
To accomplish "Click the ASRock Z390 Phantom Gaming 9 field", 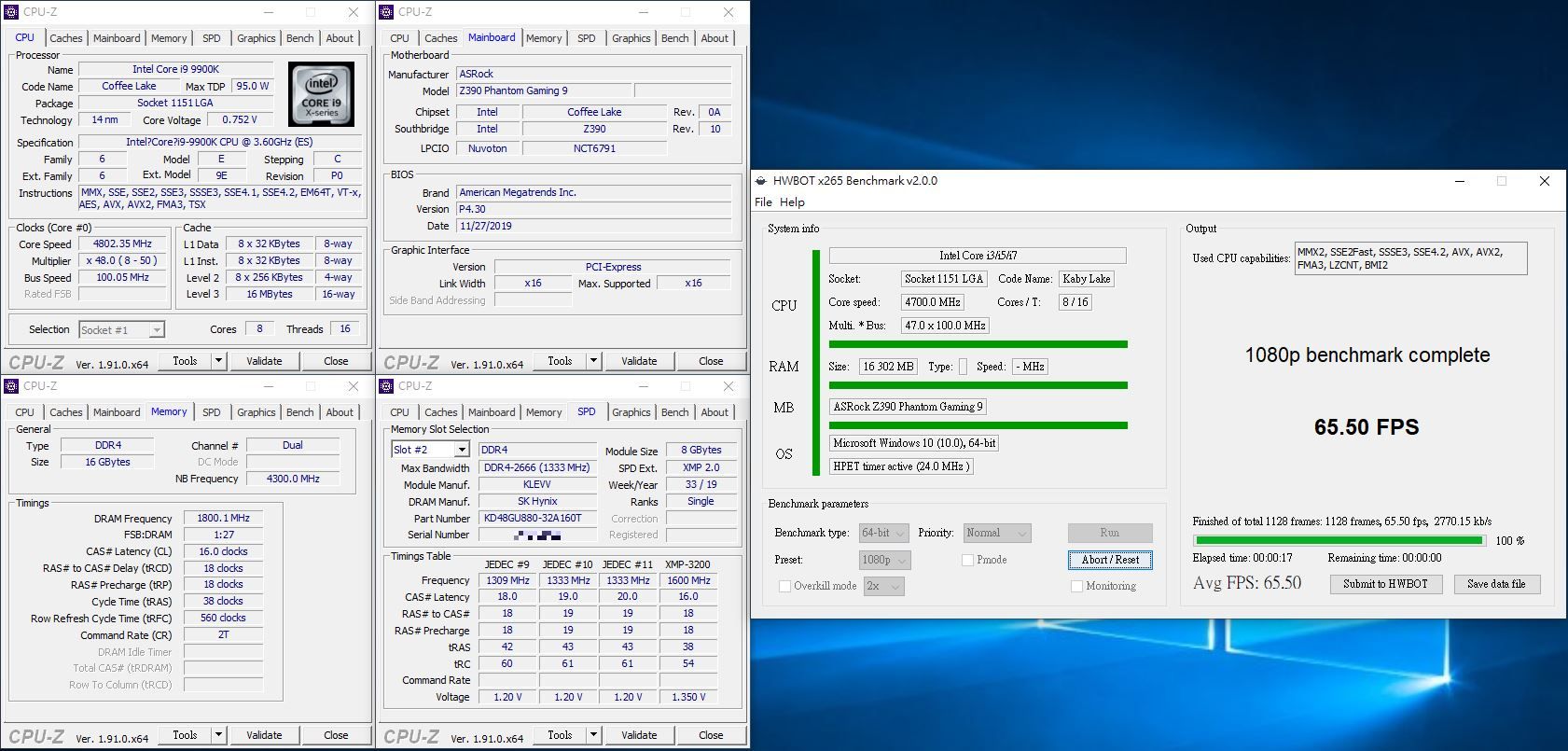I will (x=908, y=407).
